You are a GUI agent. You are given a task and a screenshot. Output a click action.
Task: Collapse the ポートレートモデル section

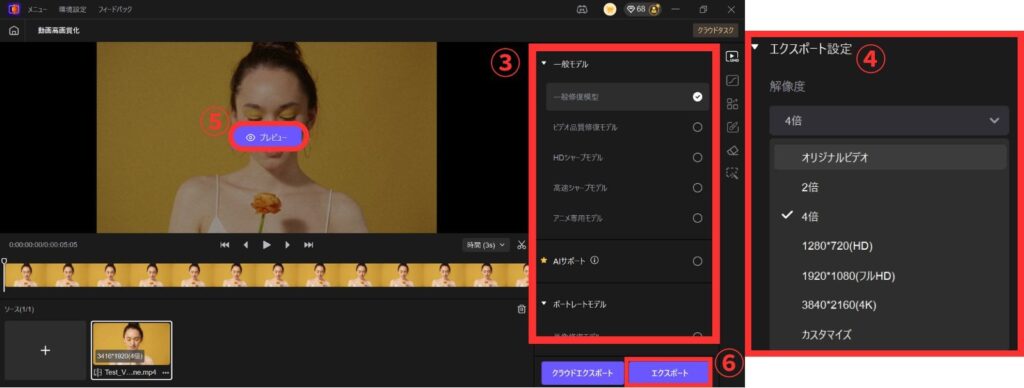543,304
